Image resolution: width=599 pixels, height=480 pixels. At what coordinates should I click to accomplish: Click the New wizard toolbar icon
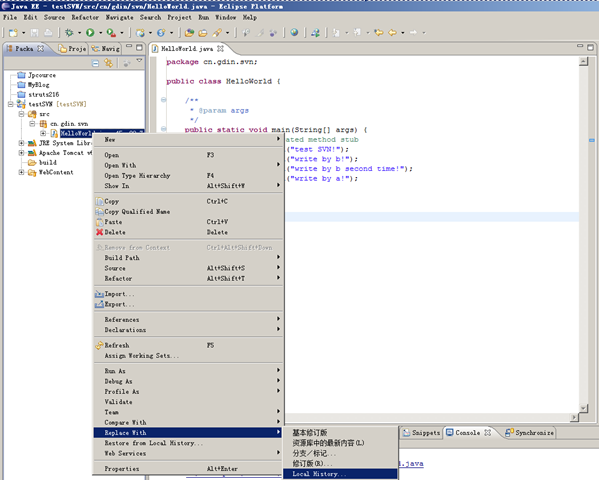13,33
